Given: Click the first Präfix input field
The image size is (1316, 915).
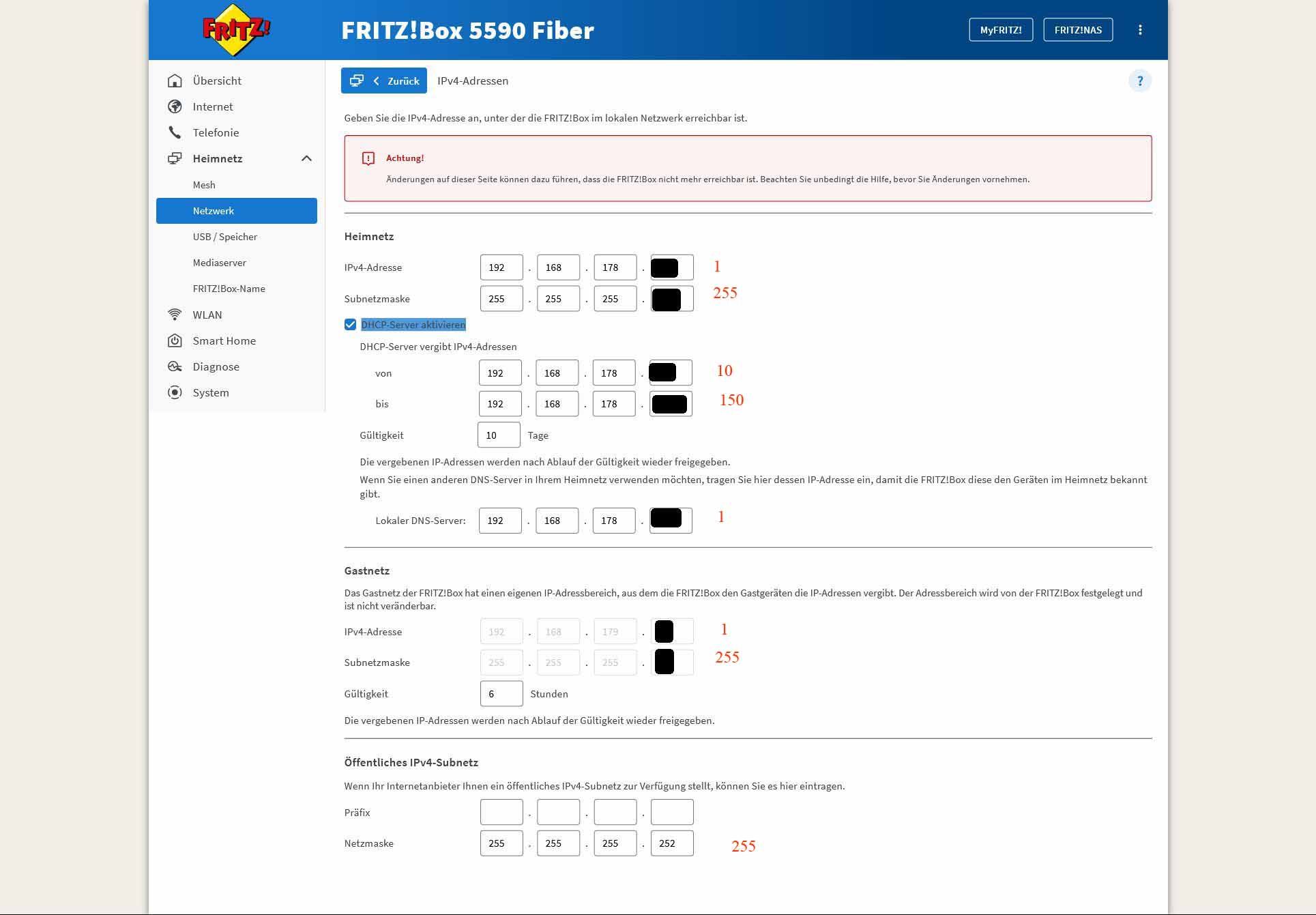Looking at the screenshot, I should click(501, 812).
